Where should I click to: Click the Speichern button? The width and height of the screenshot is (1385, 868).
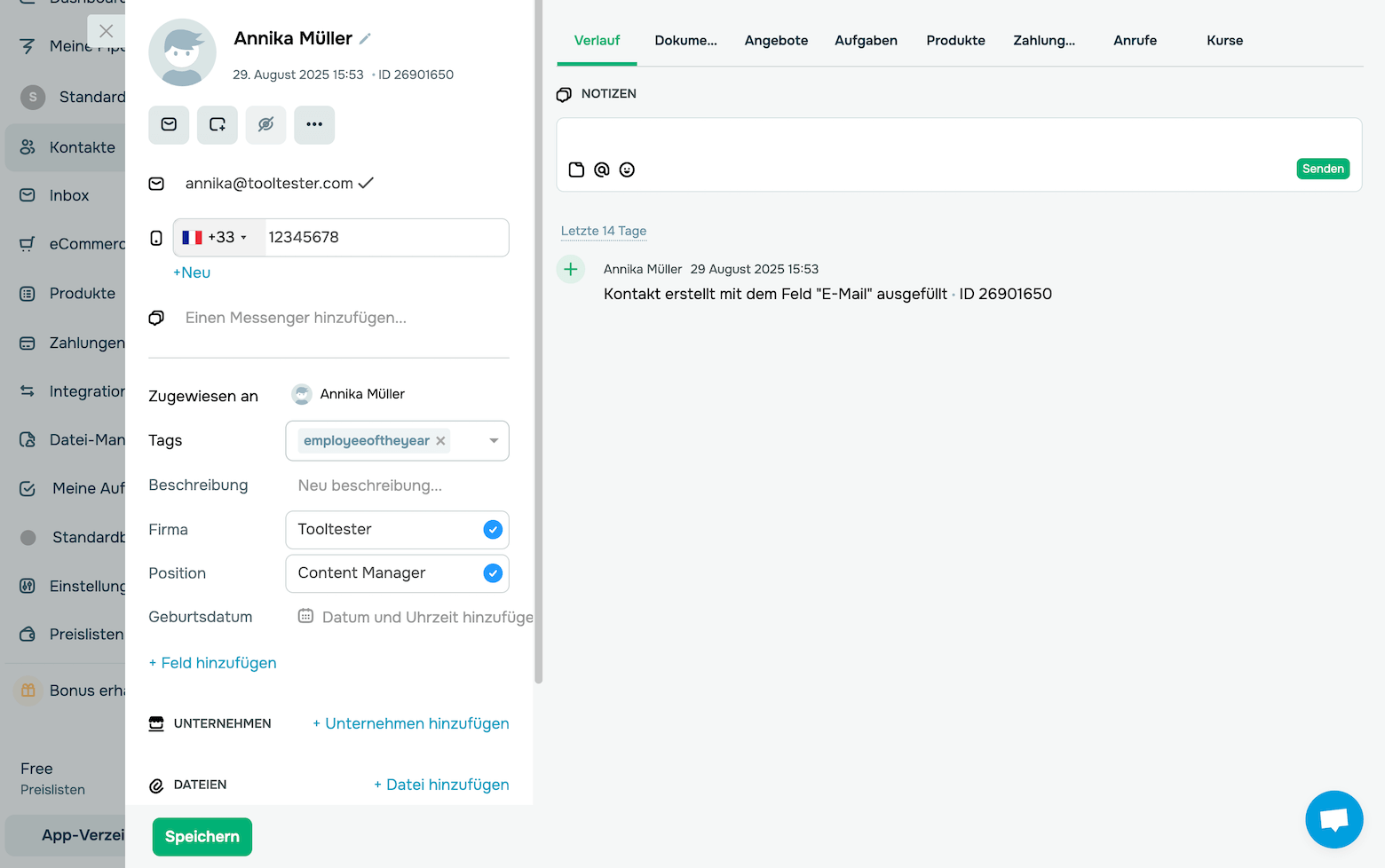click(x=202, y=837)
